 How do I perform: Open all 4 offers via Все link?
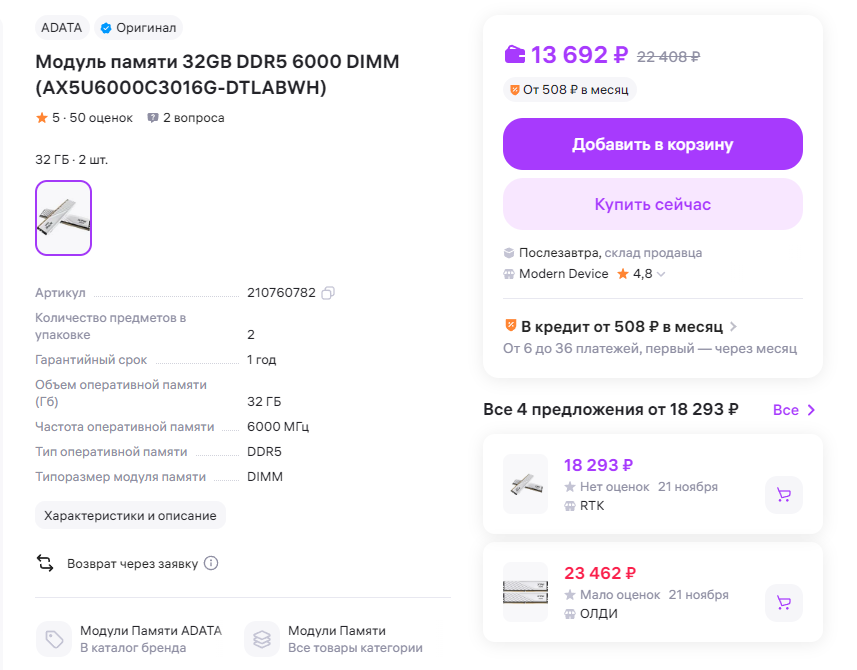pyautogui.click(x=794, y=410)
